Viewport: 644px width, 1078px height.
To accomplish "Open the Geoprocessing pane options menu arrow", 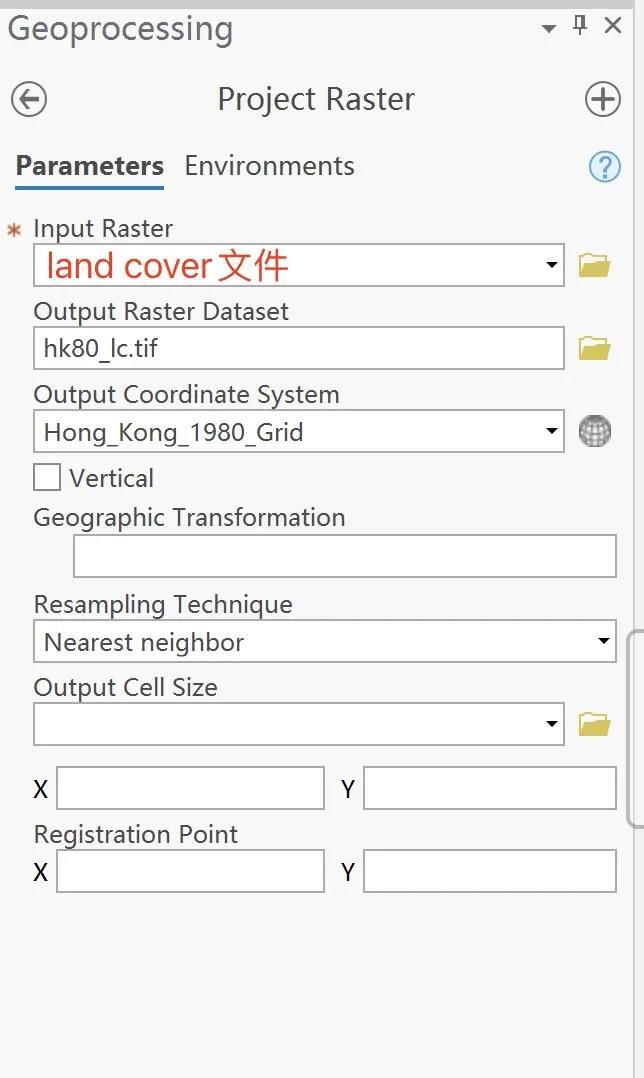I will 548,28.
